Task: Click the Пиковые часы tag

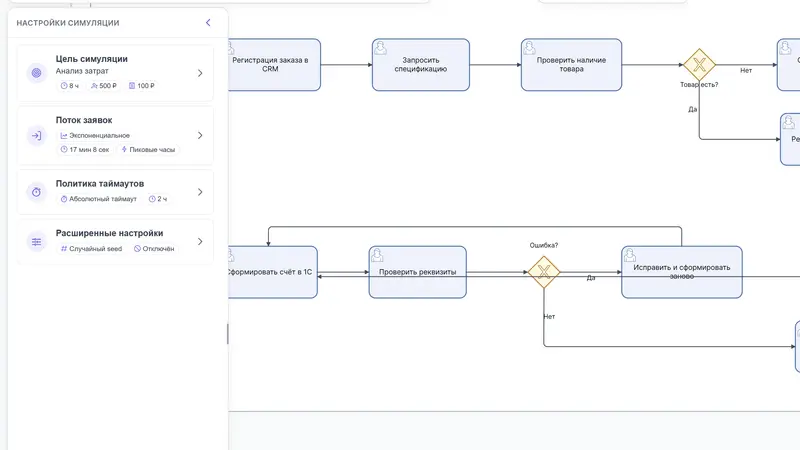Action: click(x=148, y=149)
